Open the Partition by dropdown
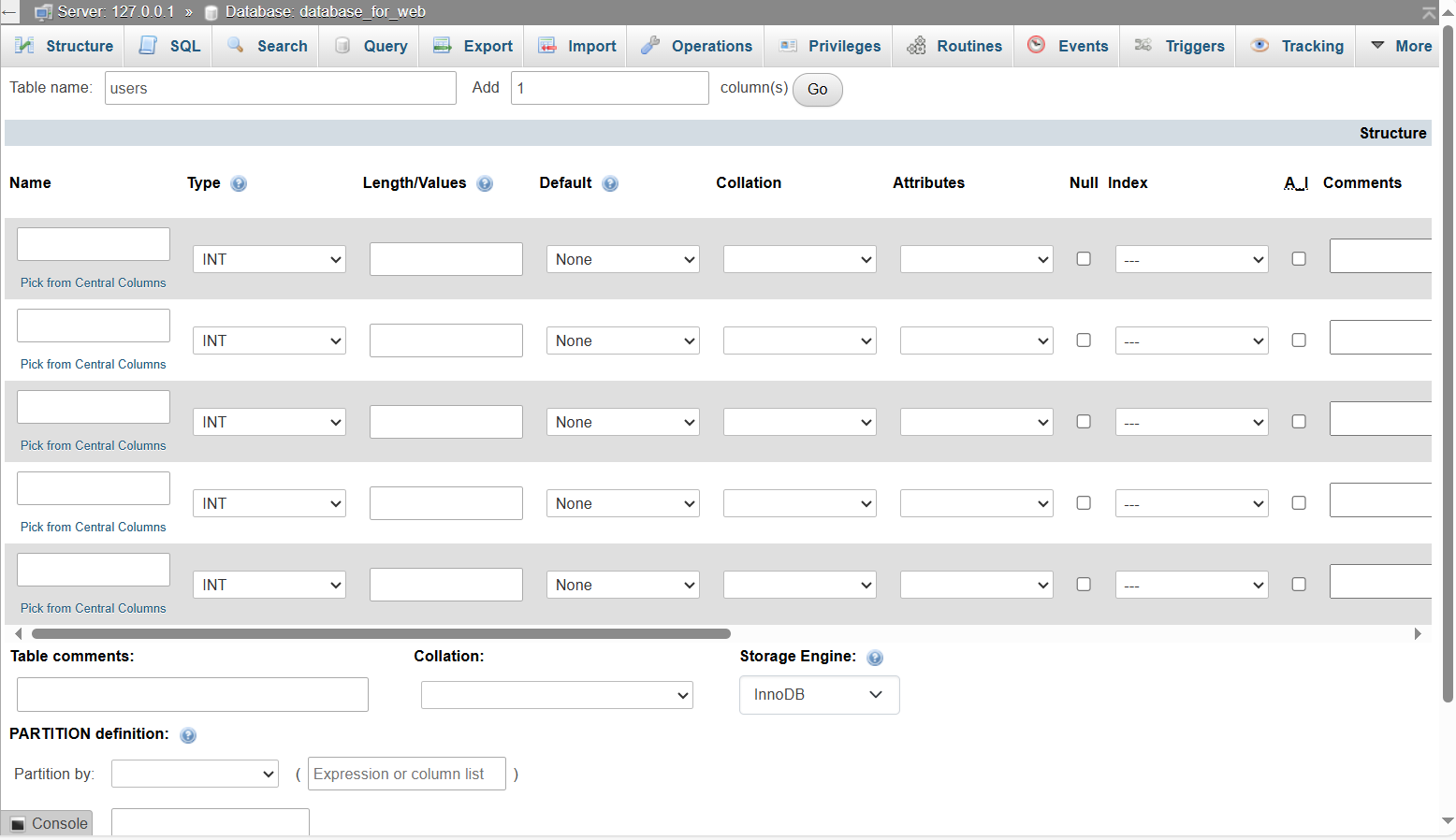This screenshot has width=1456, height=840. 195,774
